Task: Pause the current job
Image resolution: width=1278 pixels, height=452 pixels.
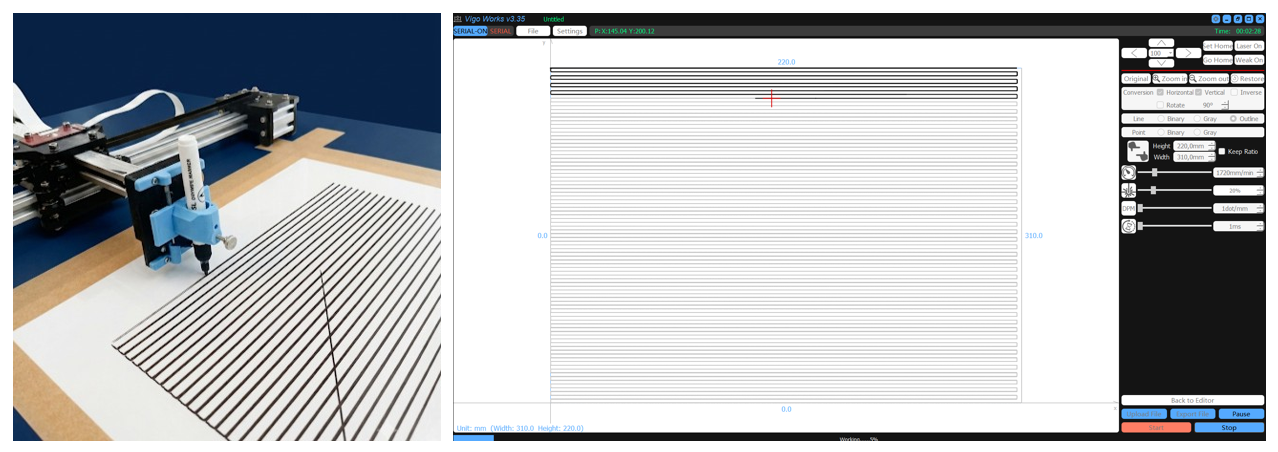Action: (x=1240, y=414)
